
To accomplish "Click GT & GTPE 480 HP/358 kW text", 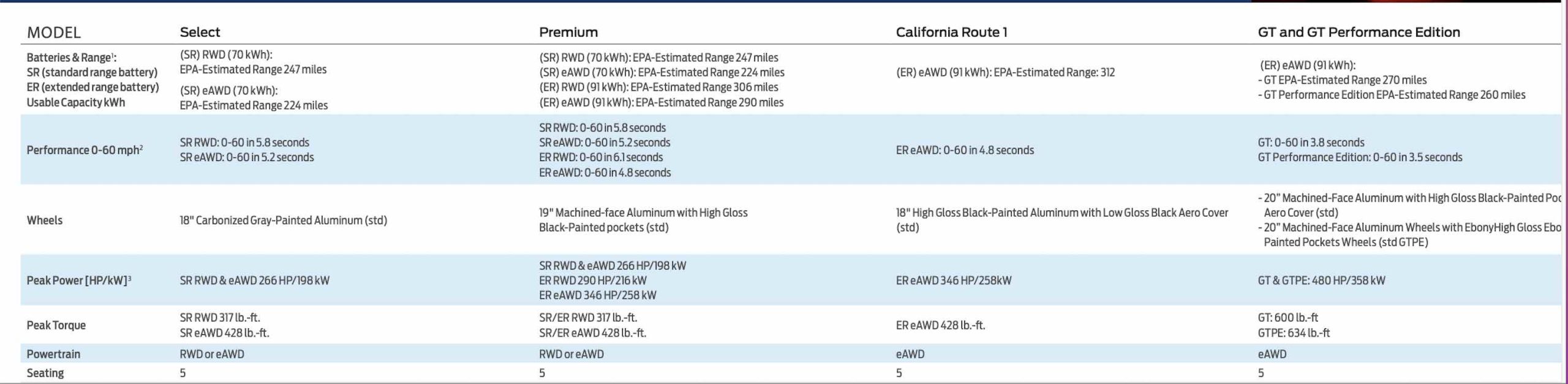I will click(1321, 280).
